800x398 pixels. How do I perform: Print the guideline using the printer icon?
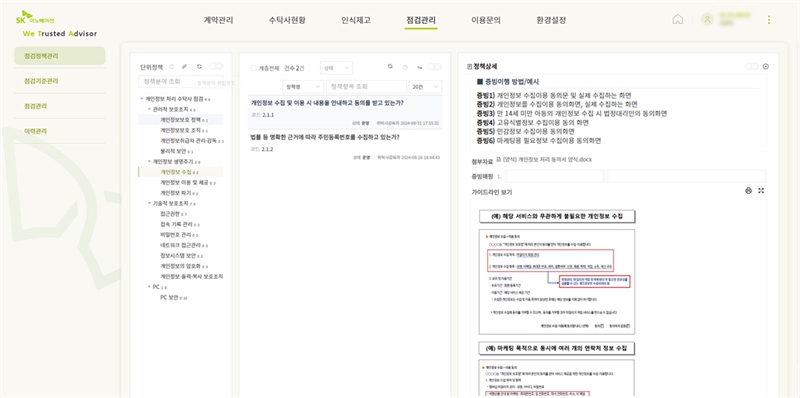(748, 190)
